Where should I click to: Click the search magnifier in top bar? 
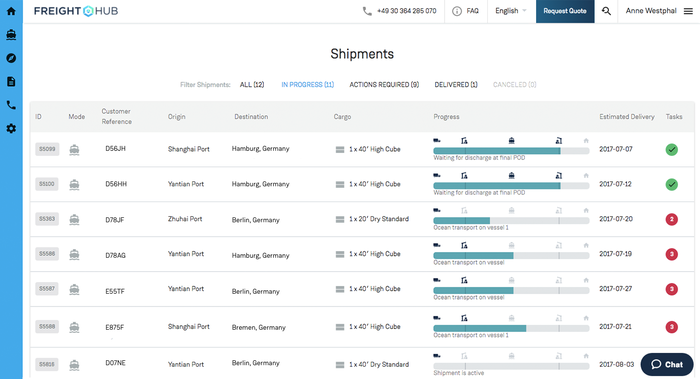click(x=606, y=11)
